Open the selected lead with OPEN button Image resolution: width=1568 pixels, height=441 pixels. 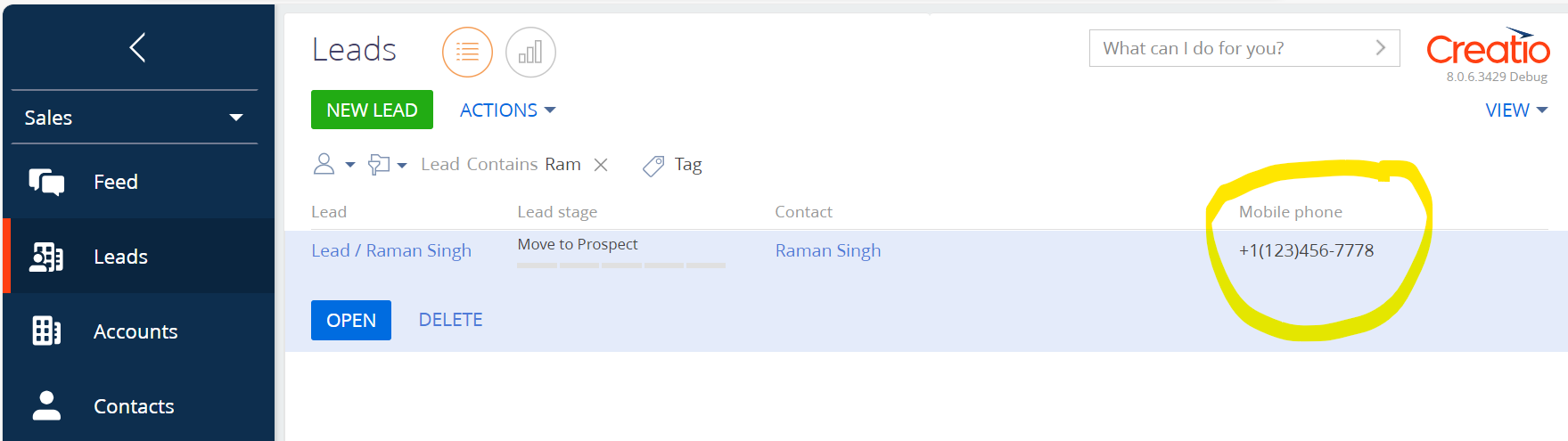click(351, 320)
